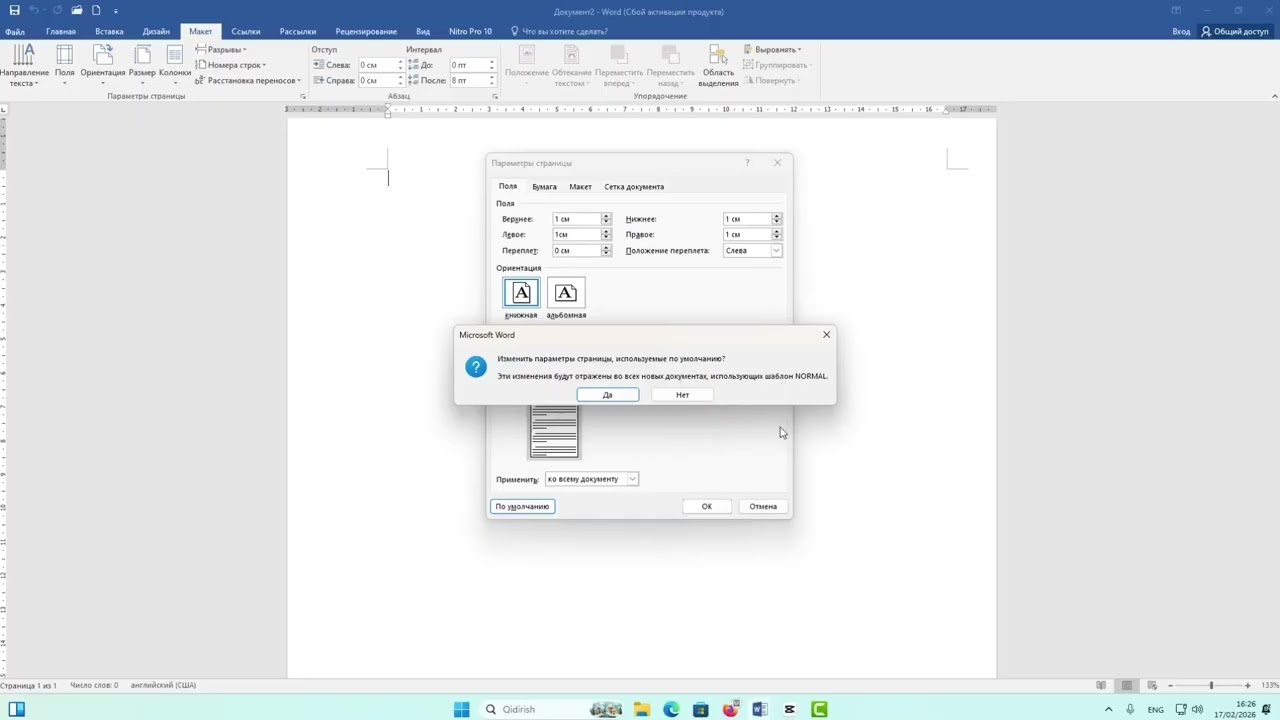
Task: Click OK in Параметры страницы dialog
Action: (706, 506)
